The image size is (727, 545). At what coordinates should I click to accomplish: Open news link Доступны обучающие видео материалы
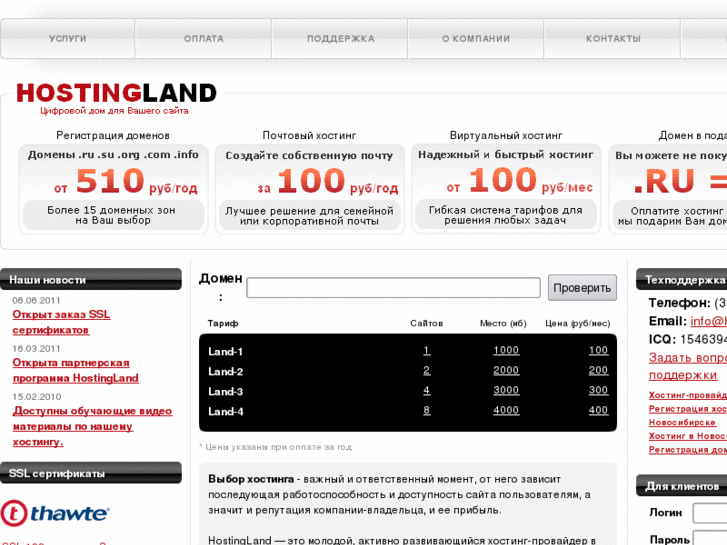click(x=92, y=426)
